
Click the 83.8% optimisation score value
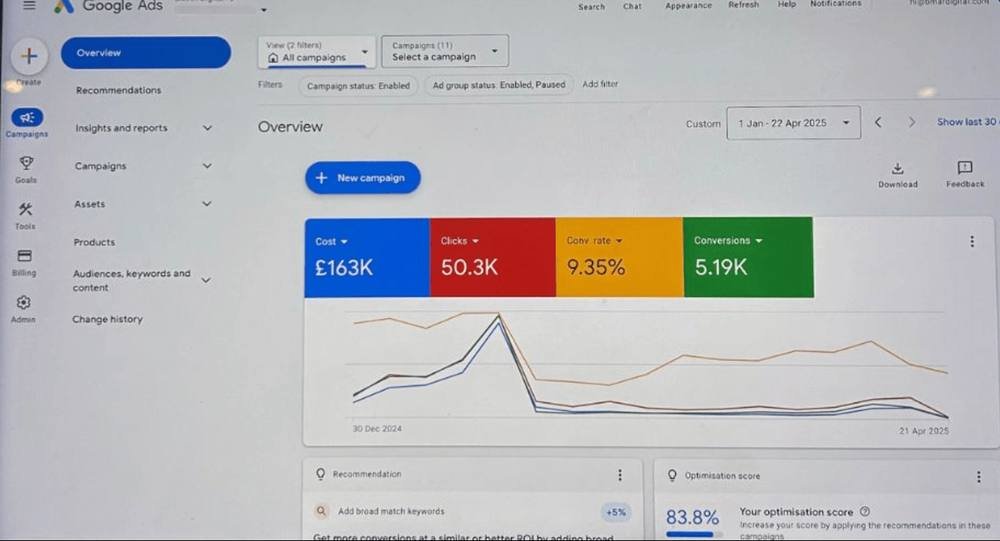[692, 517]
